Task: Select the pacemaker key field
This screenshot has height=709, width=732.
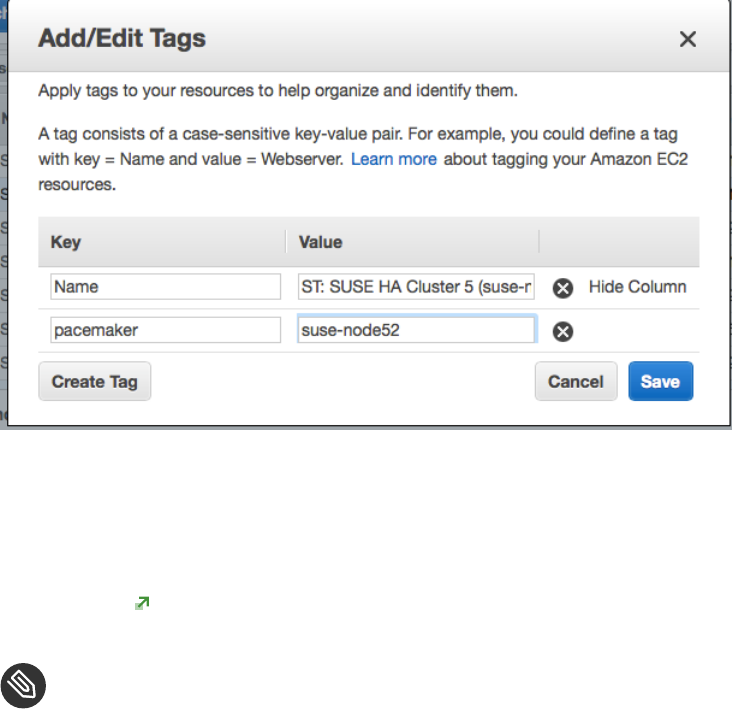Action: tap(165, 330)
